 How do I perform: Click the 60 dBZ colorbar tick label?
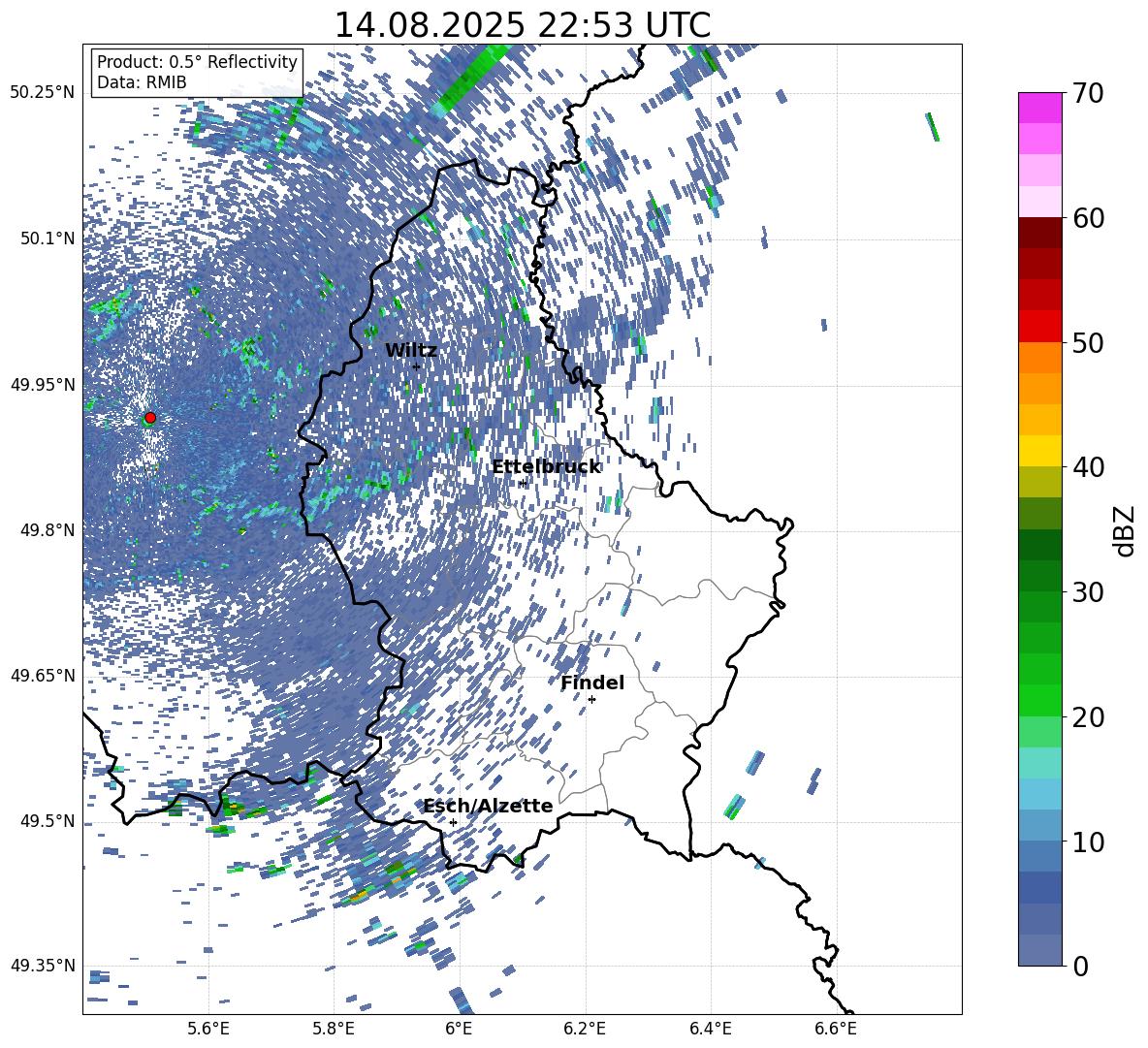click(x=1088, y=218)
